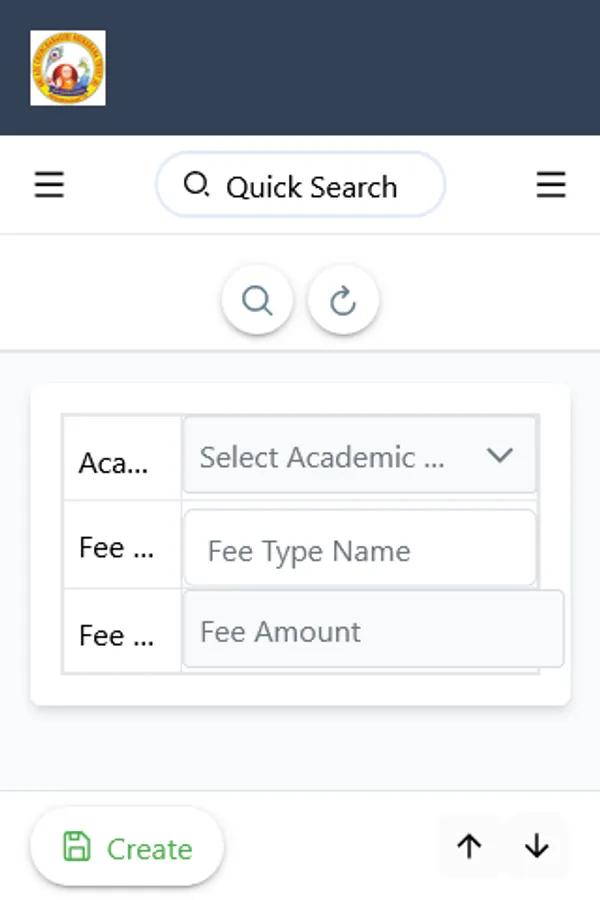
Task: Click the floppy disk icon on Create
Action: click(76, 847)
